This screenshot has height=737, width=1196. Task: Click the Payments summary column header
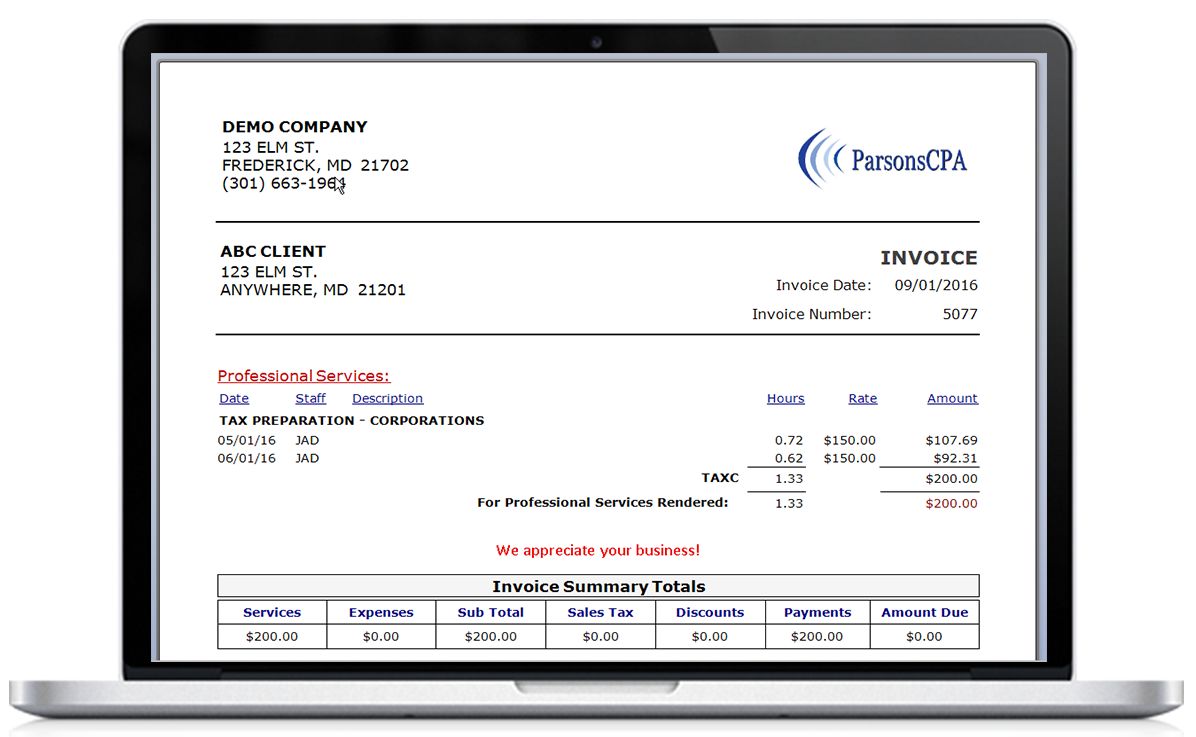[817, 613]
